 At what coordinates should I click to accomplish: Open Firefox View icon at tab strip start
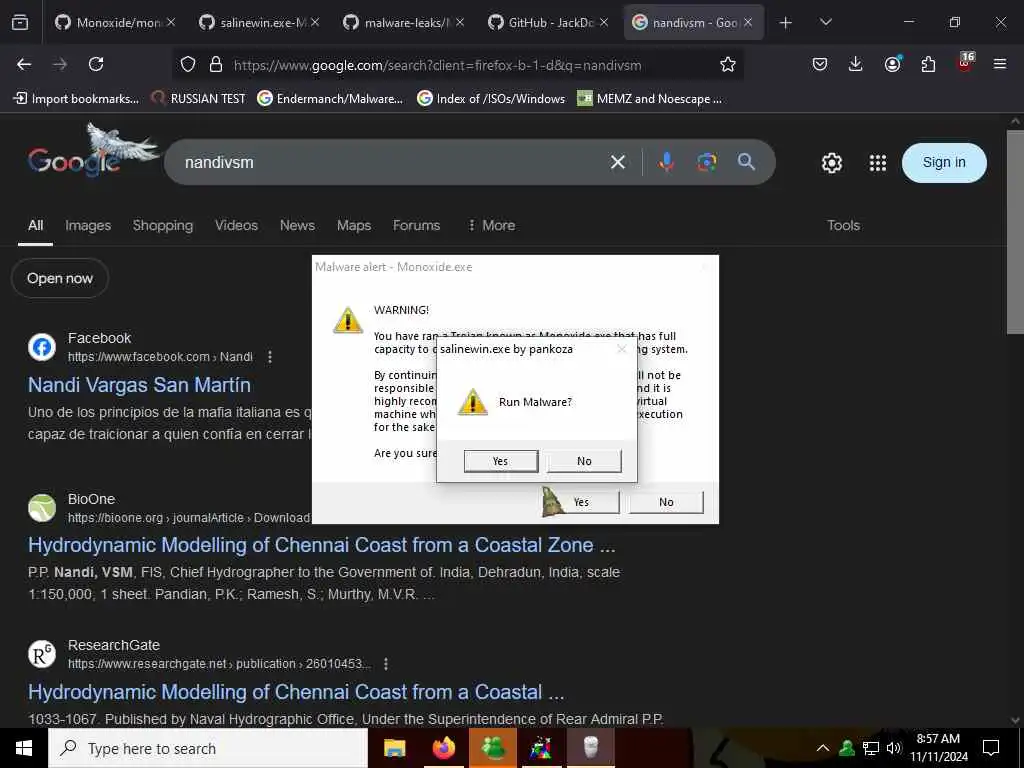[20, 22]
